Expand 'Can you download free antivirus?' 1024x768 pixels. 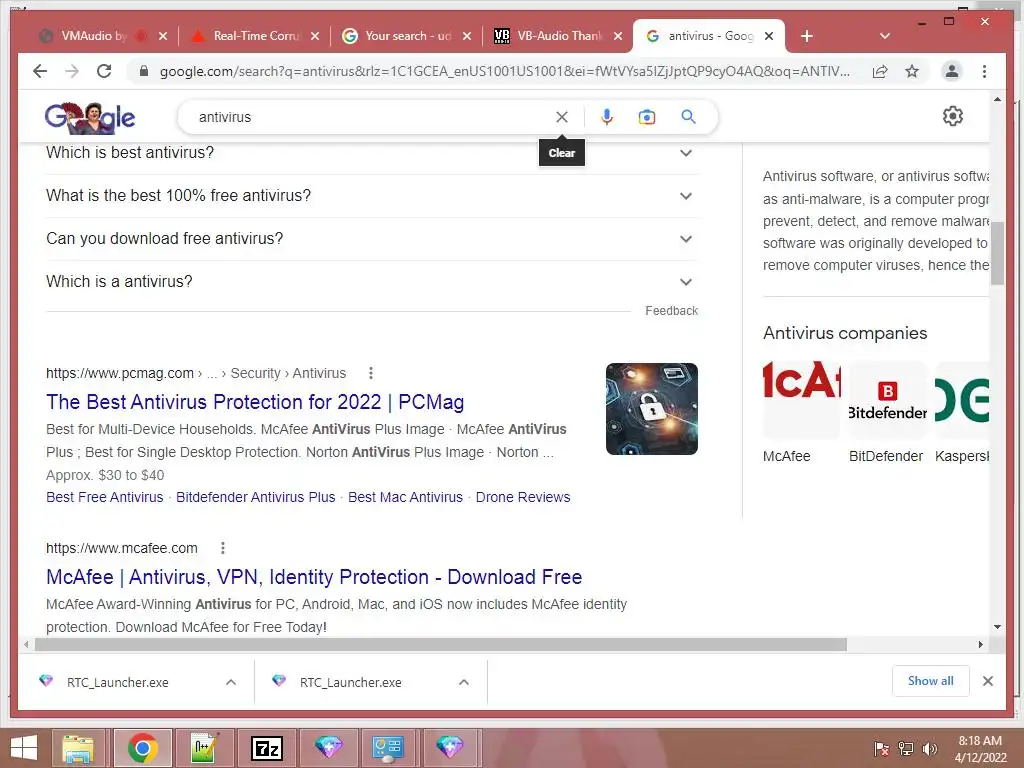(x=372, y=239)
